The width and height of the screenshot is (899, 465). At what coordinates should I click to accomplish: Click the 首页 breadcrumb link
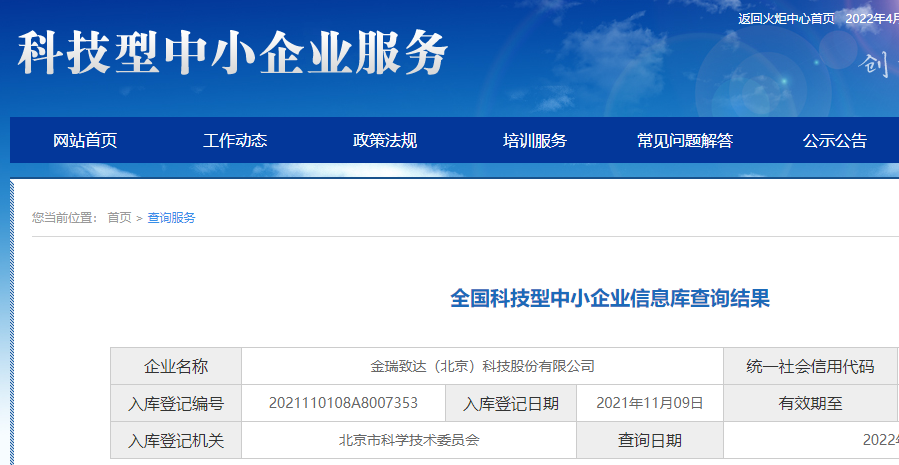[119, 218]
